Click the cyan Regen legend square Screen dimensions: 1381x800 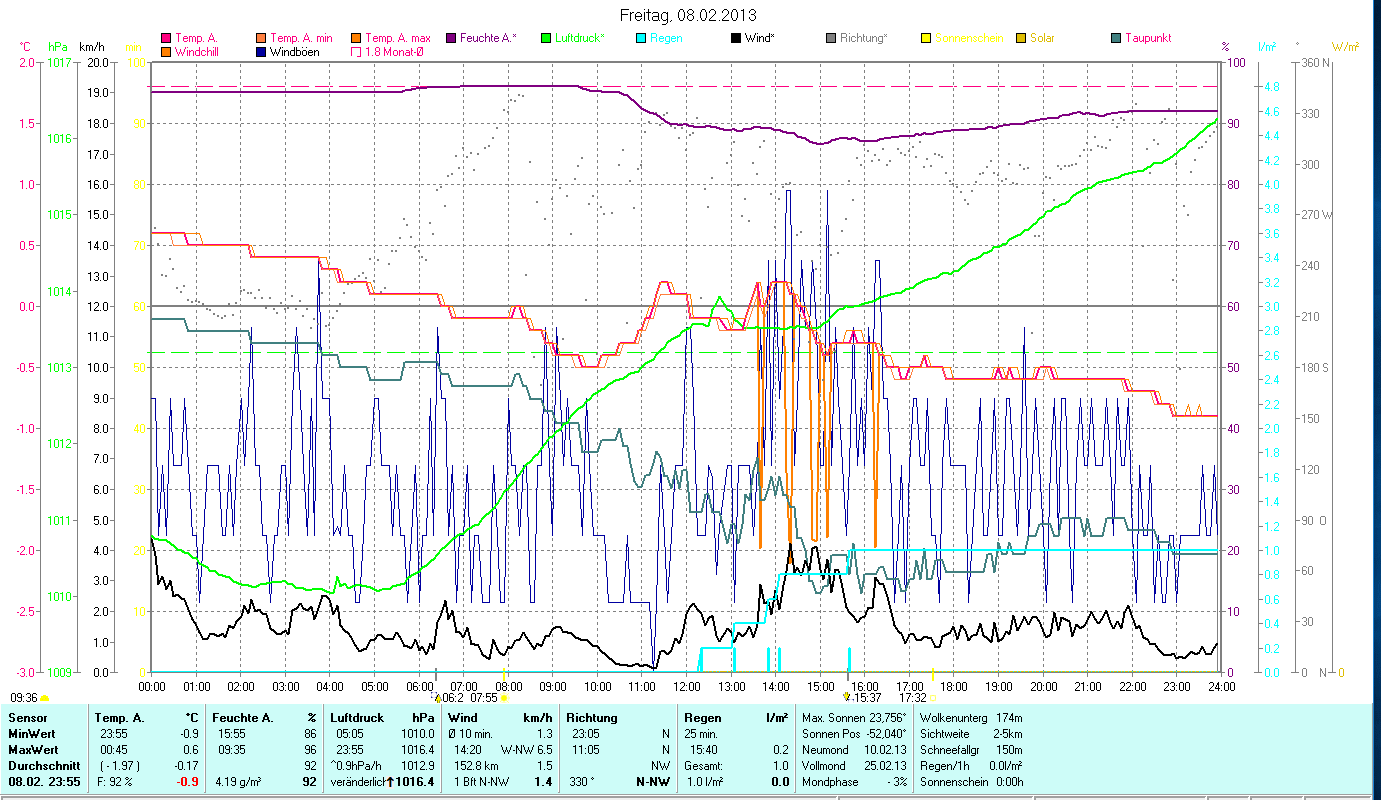pyautogui.click(x=641, y=39)
